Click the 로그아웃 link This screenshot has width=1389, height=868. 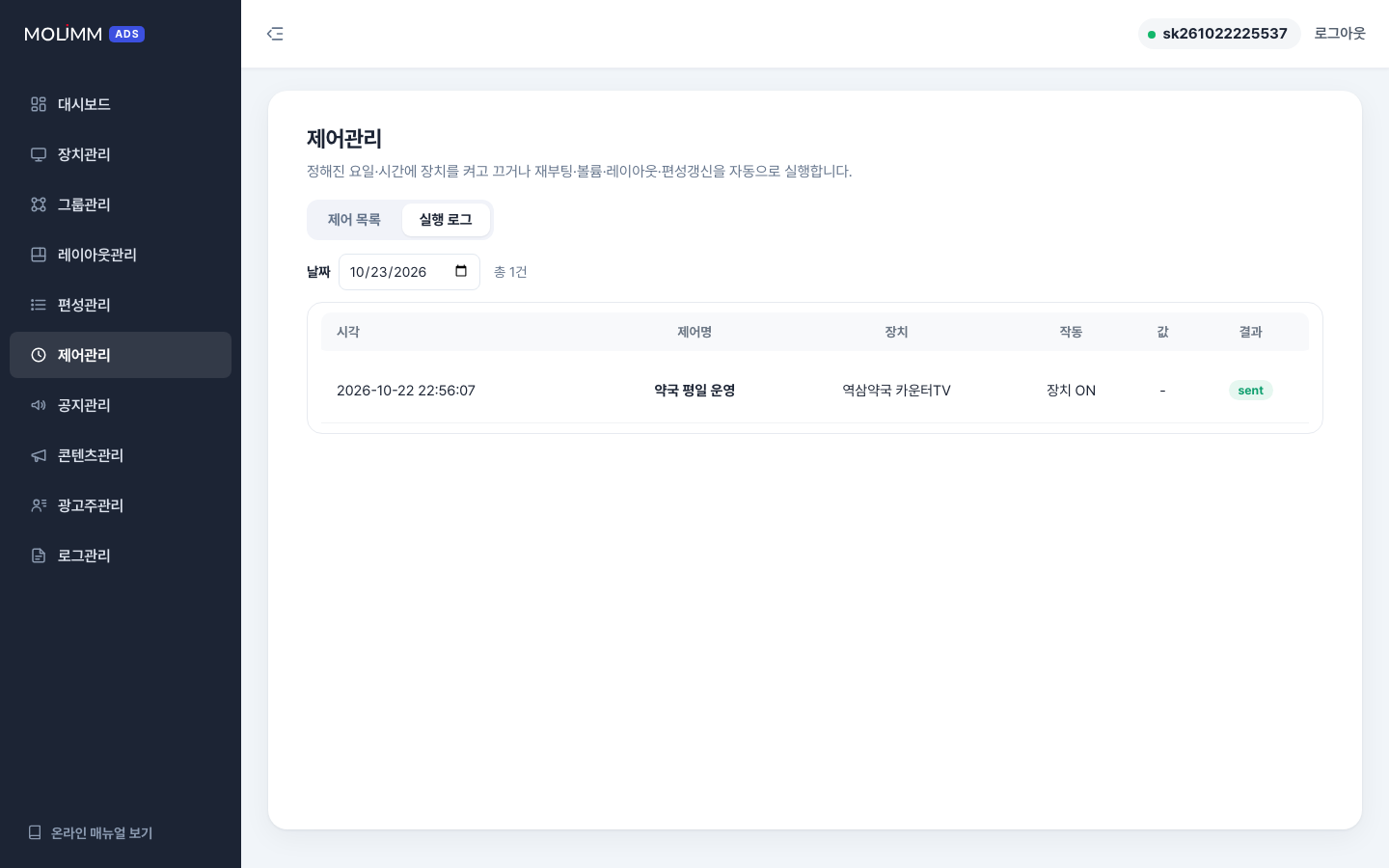pyautogui.click(x=1340, y=34)
